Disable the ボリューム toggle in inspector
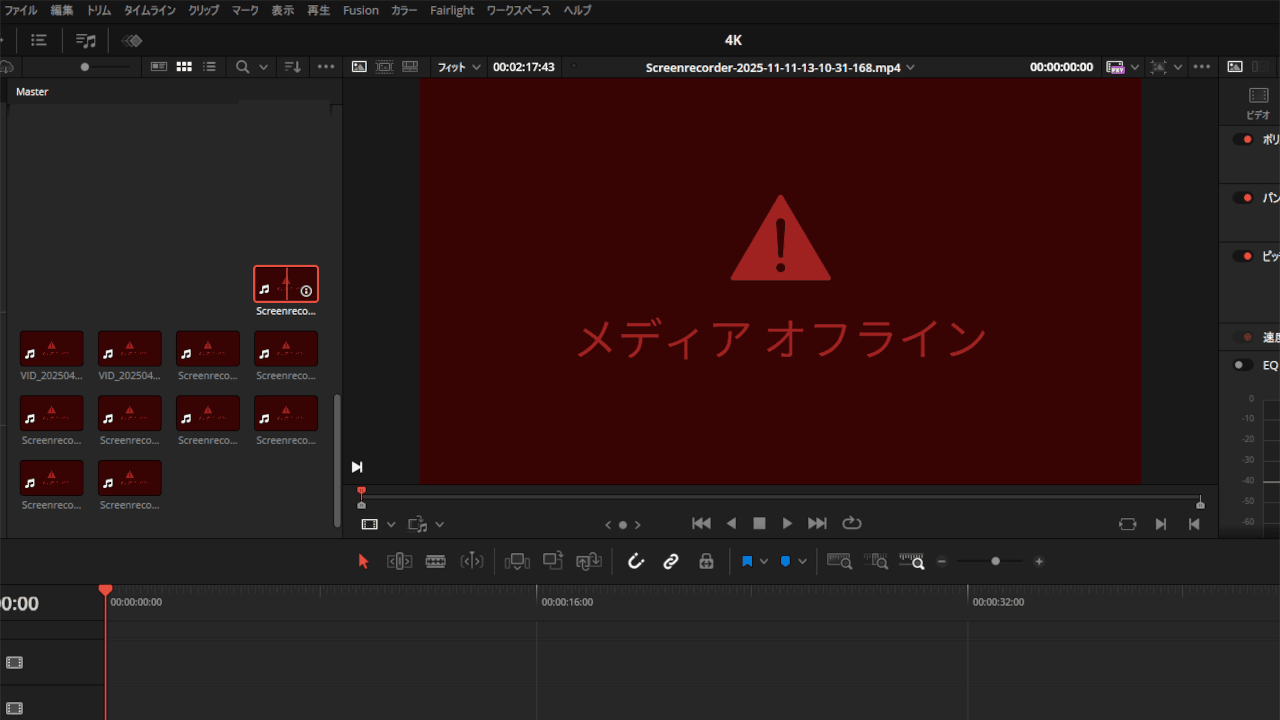The height and width of the screenshot is (720, 1280). 1243,140
